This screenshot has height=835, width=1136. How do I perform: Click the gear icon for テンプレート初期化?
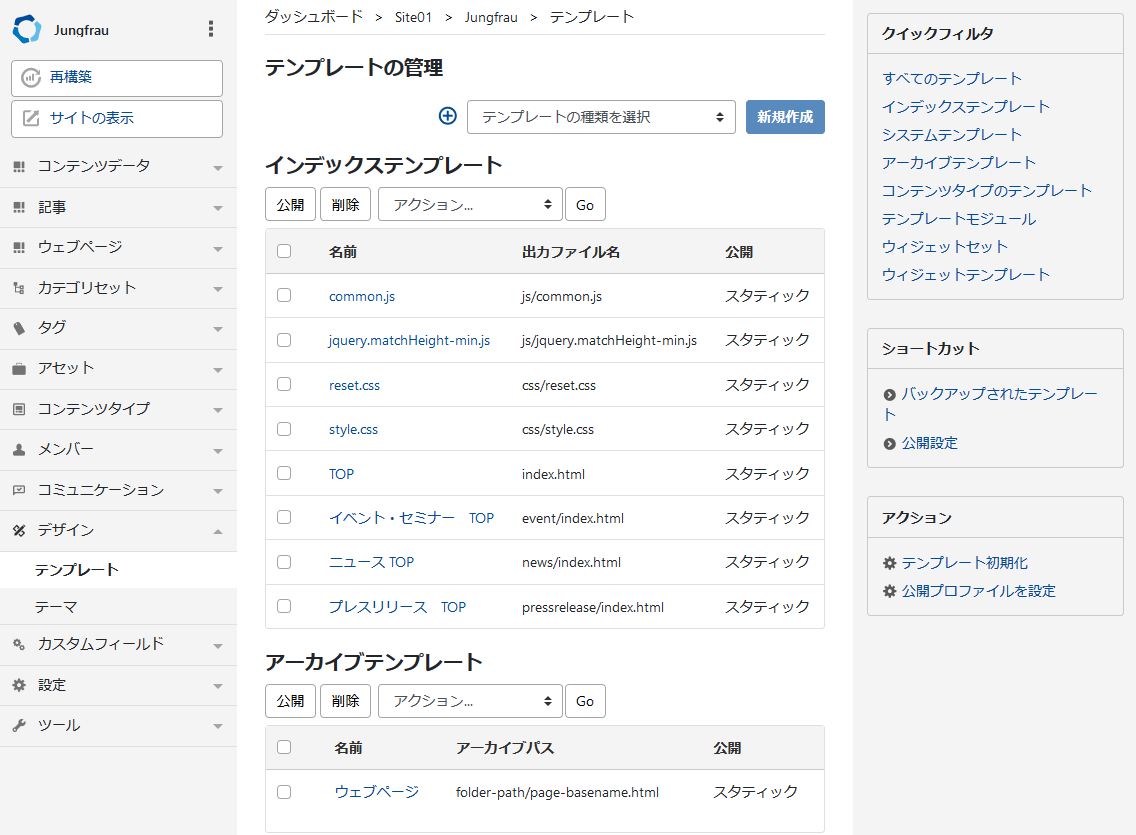(889, 563)
